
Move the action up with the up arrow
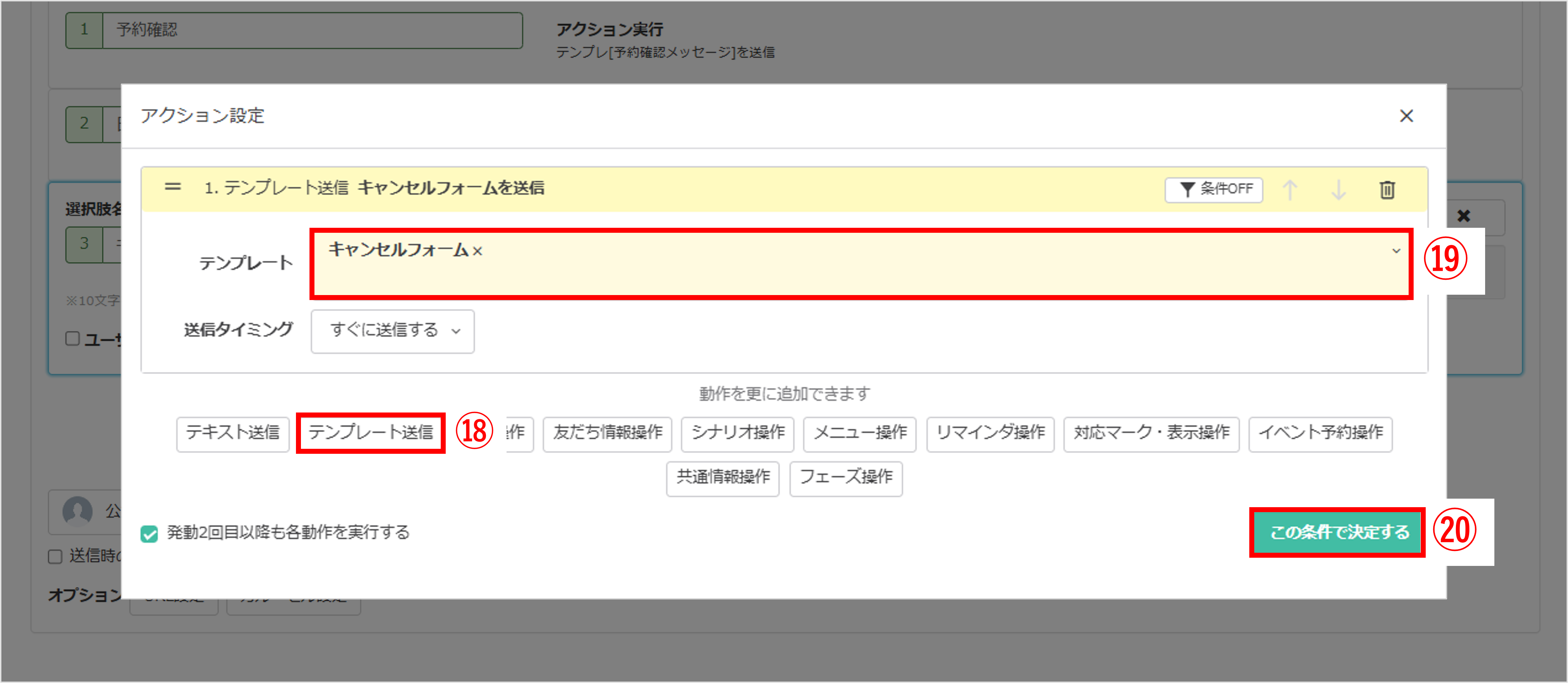[x=1290, y=190]
